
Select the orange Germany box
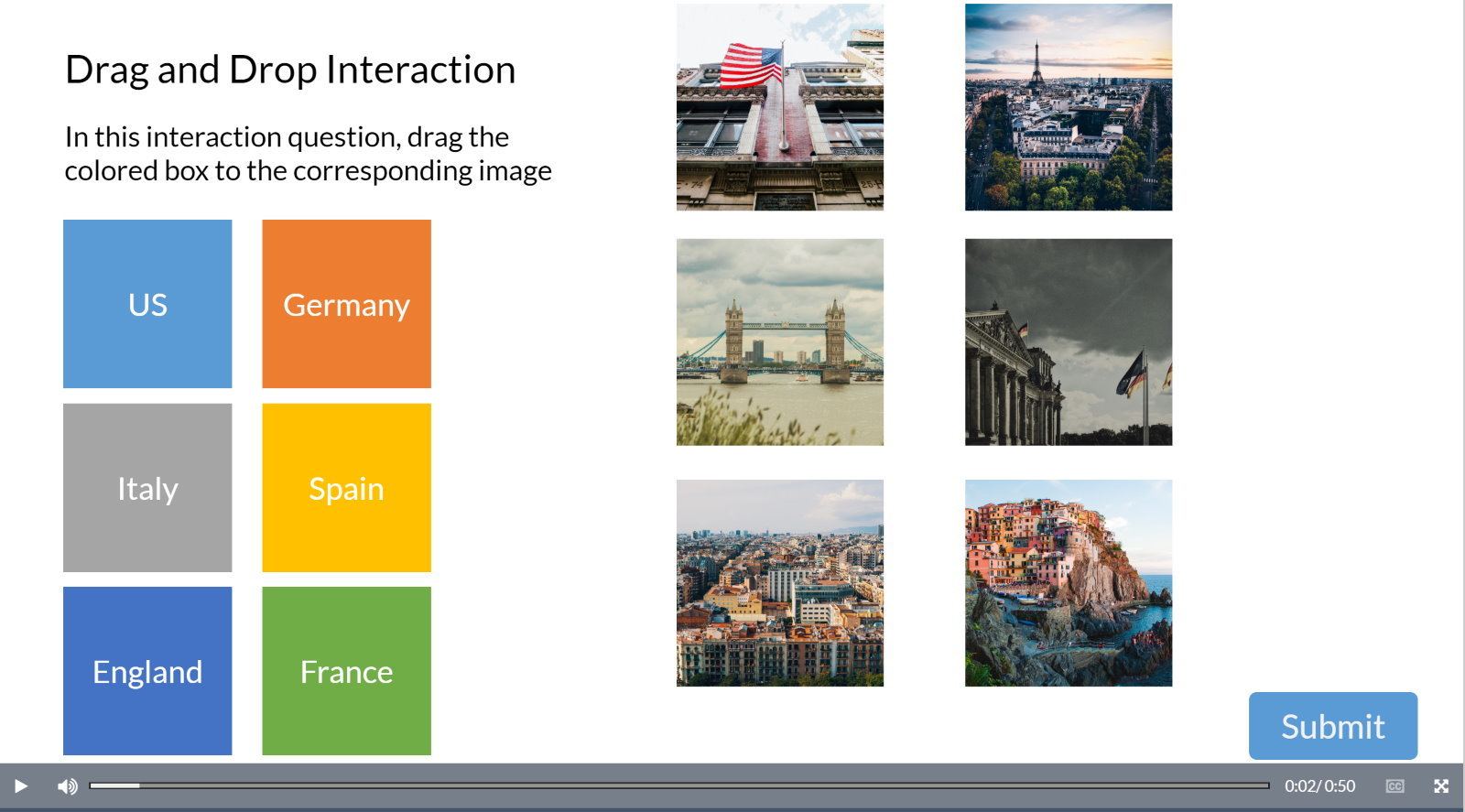coord(346,304)
